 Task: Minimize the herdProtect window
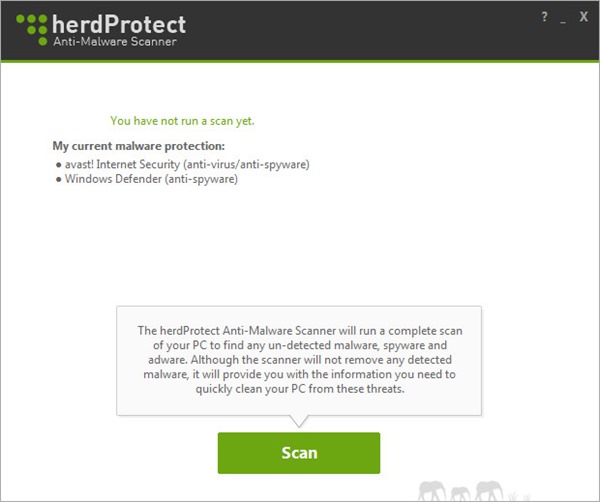[x=563, y=18]
